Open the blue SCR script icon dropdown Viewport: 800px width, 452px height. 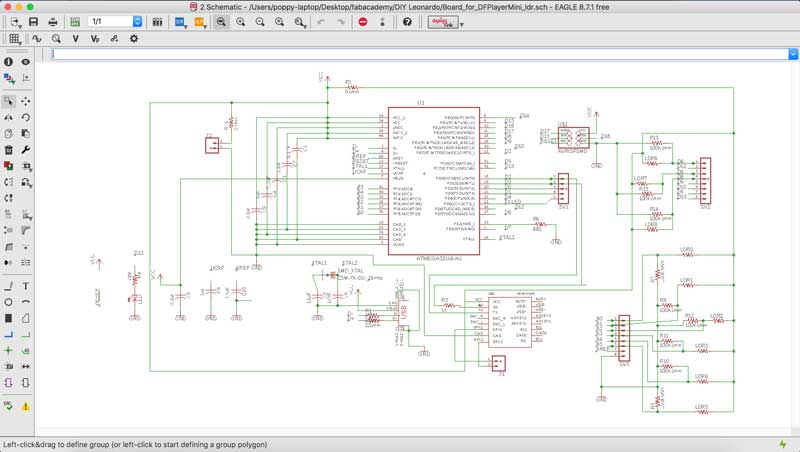click(x=180, y=22)
